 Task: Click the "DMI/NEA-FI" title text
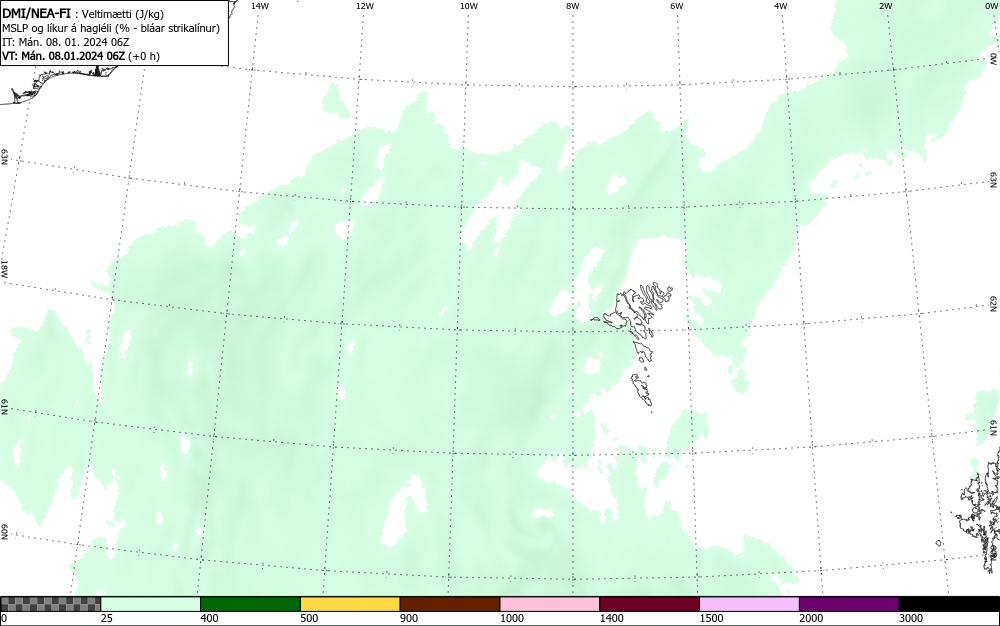coord(37,13)
